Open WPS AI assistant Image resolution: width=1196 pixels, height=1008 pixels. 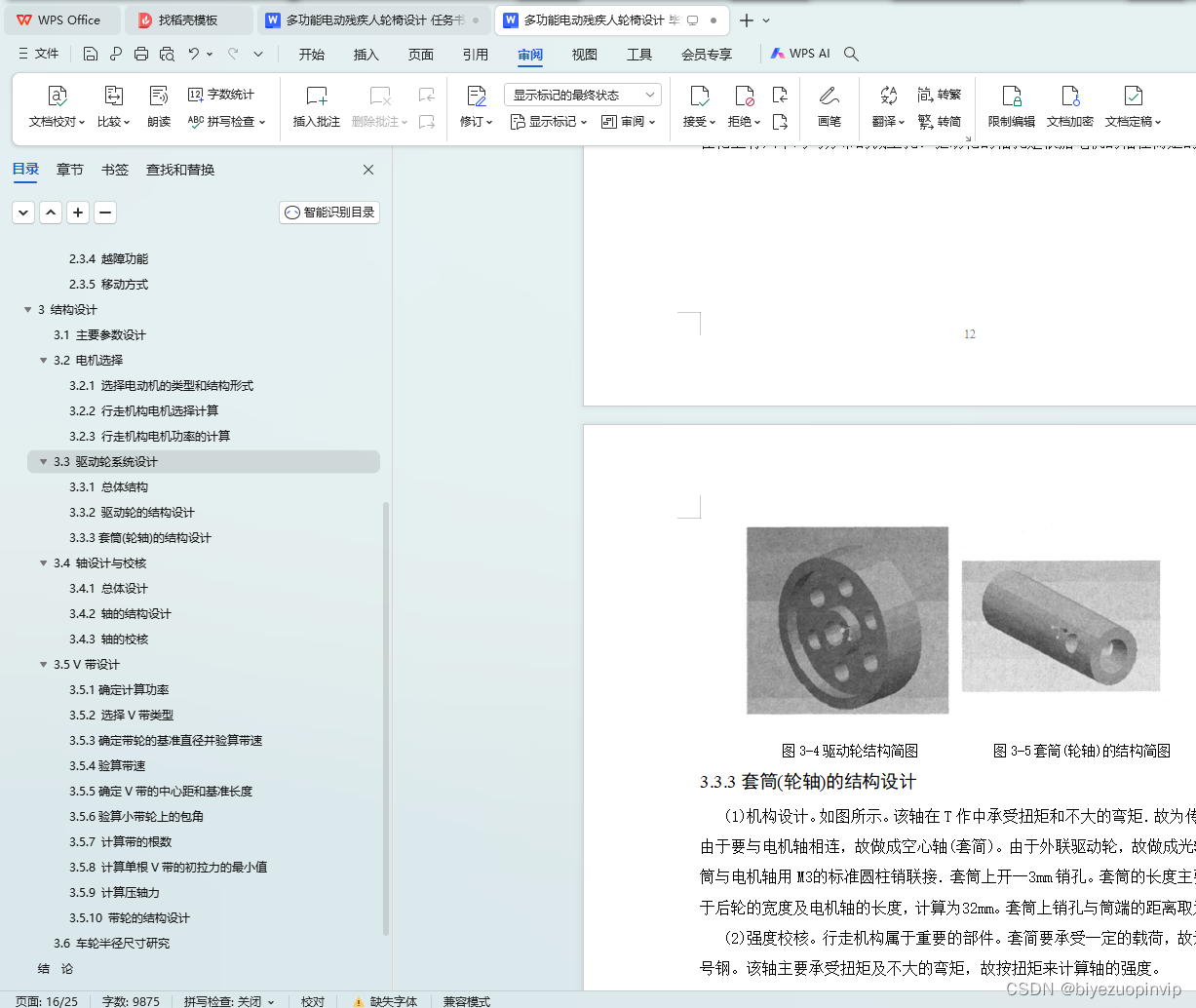tap(800, 54)
